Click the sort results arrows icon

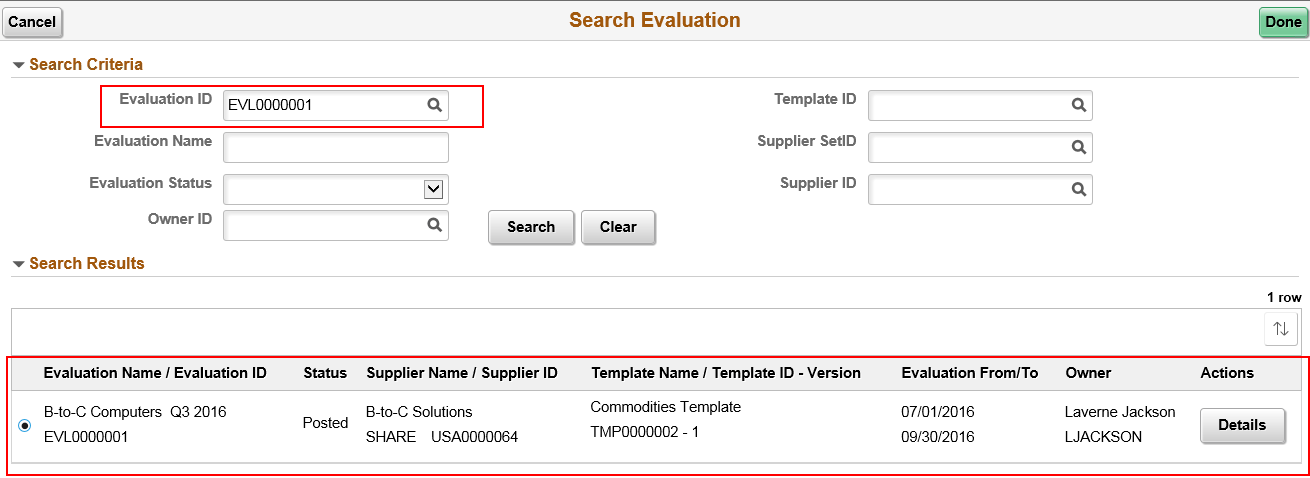pos(1281,328)
